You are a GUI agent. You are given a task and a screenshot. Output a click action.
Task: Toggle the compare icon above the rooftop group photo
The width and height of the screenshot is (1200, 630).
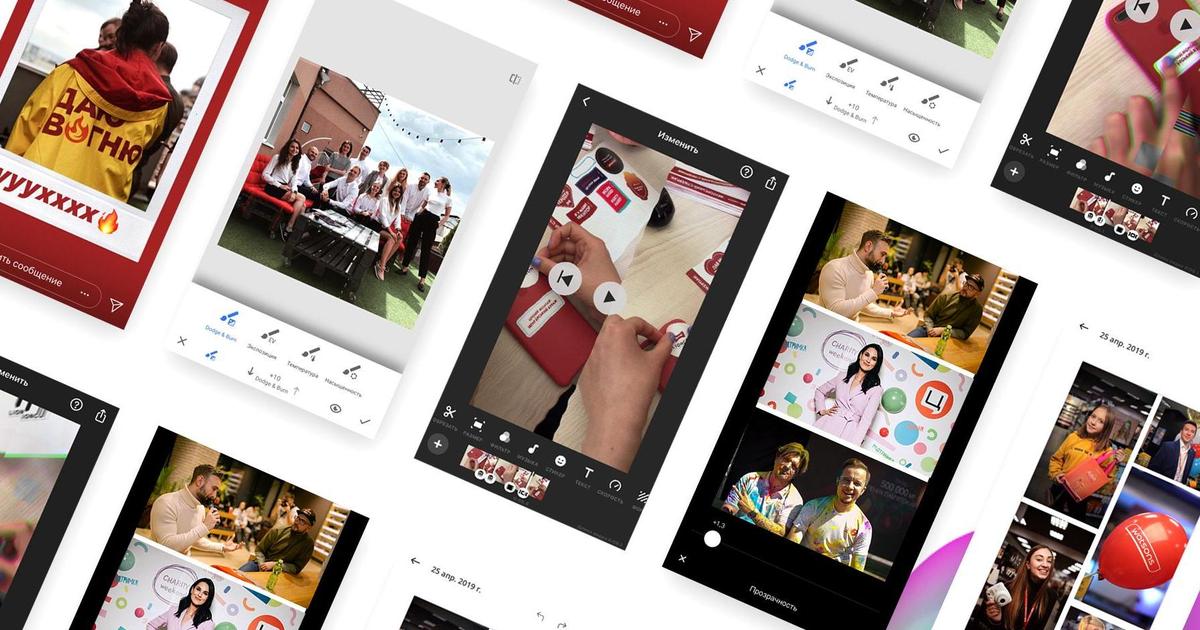[515, 79]
